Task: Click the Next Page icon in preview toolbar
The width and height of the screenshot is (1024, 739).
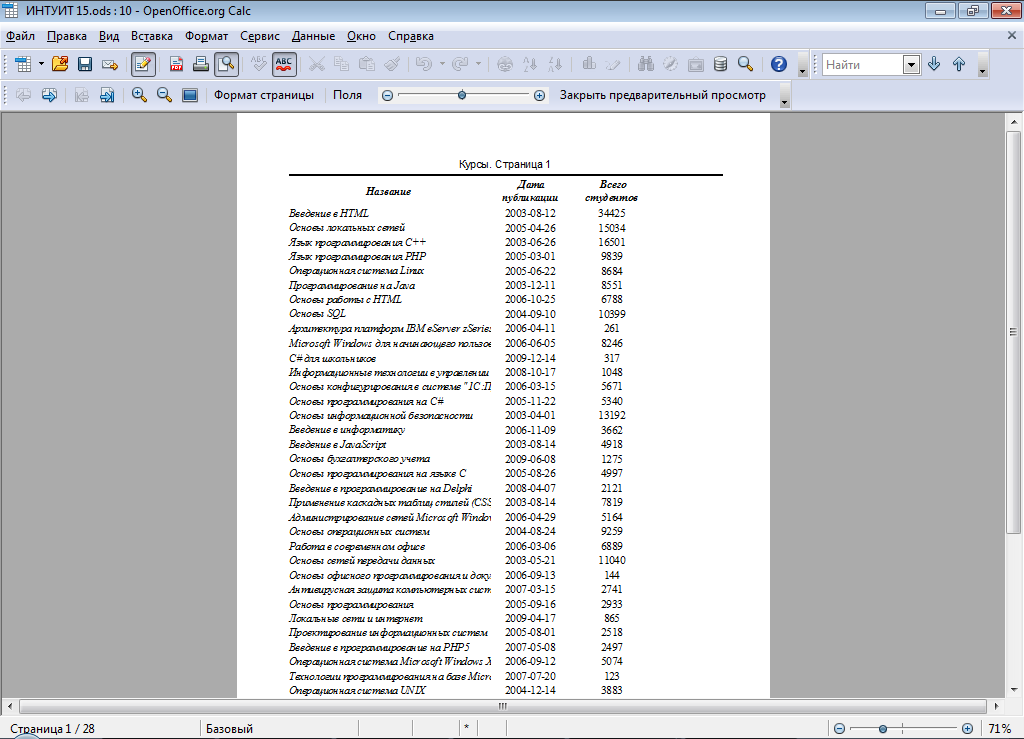Action: click(49, 95)
